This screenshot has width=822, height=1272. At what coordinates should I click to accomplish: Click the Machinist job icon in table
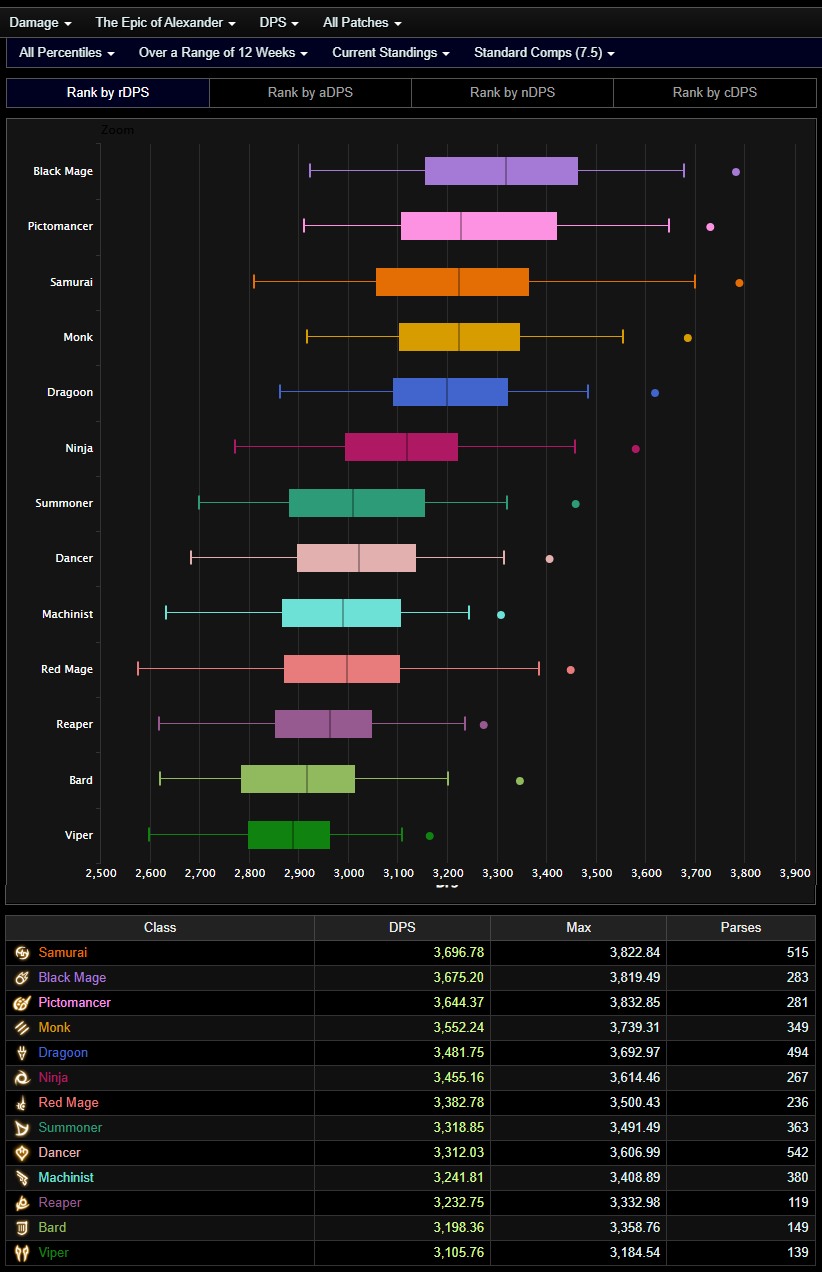[22, 1178]
